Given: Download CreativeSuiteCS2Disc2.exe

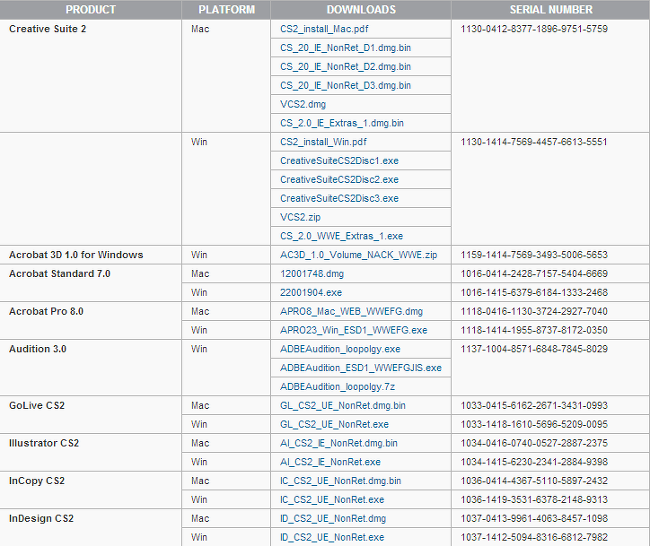Looking at the screenshot, I should (339, 180).
